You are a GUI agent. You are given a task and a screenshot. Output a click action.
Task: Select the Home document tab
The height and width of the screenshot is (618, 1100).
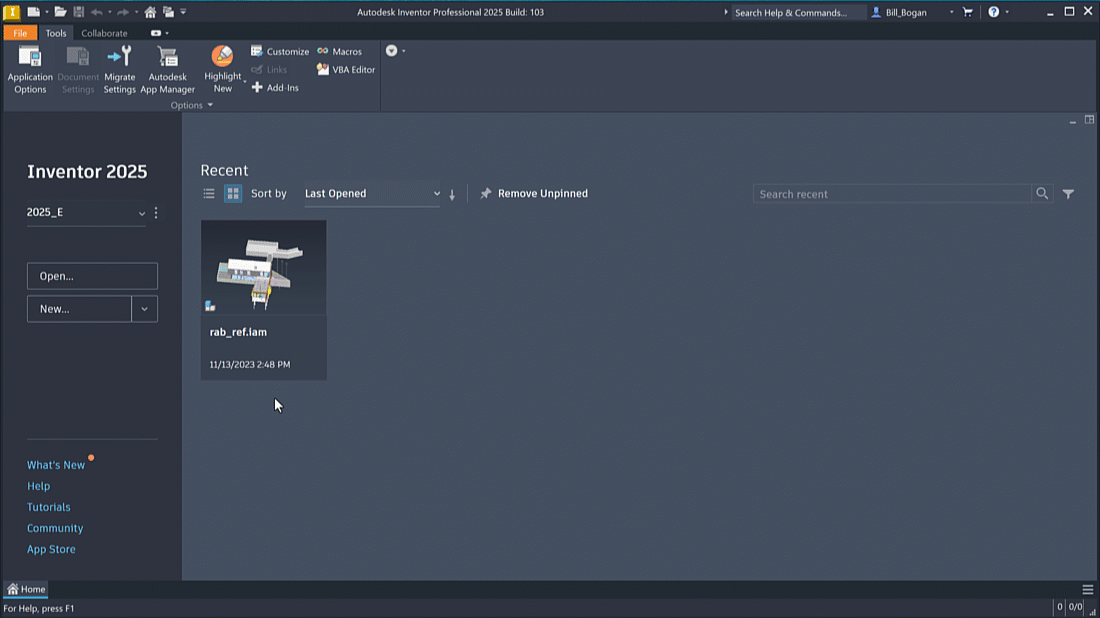[26, 589]
